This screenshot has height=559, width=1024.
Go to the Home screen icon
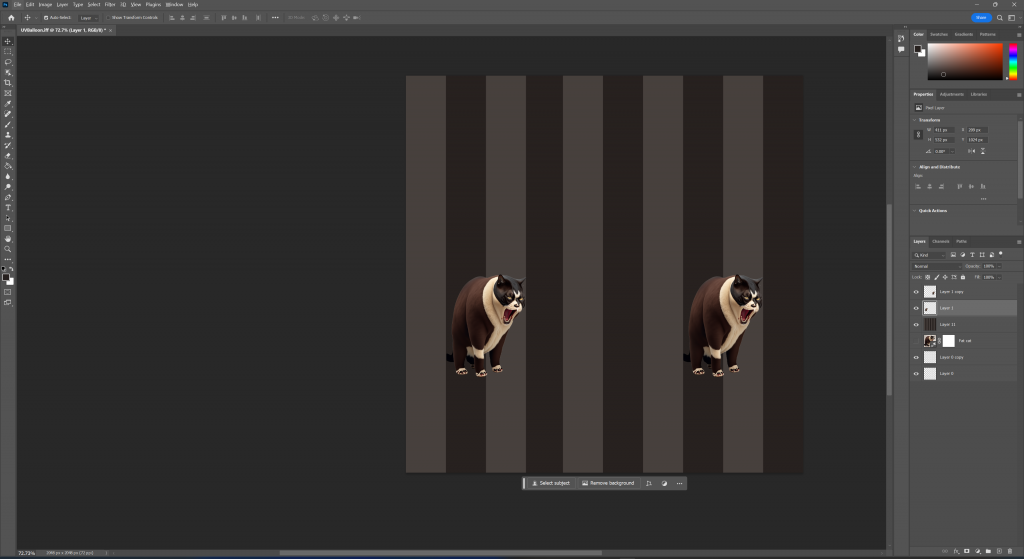click(11, 18)
